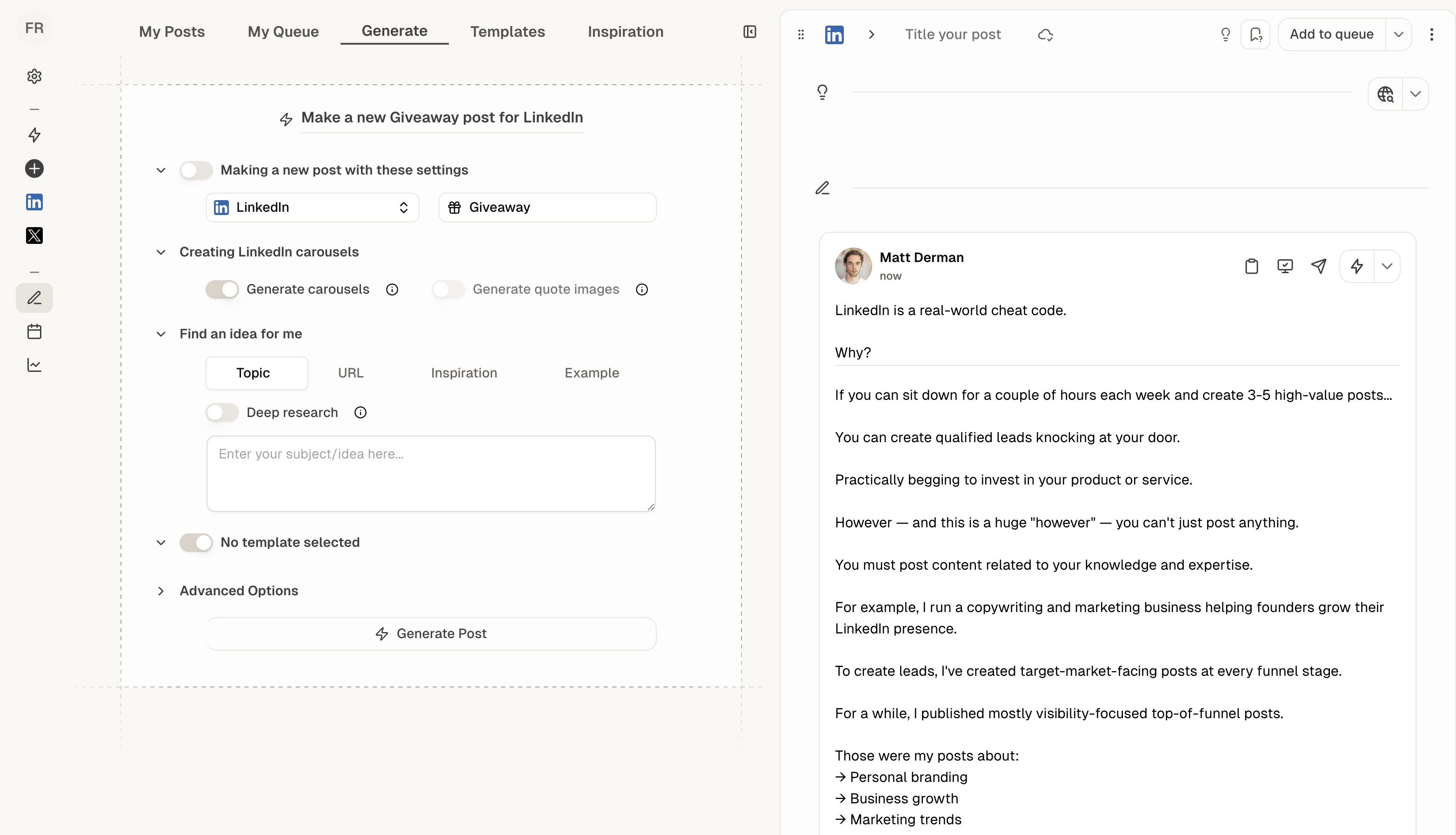Viewport: 1456px width, 835px height.
Task: Click the cloud sync icon beside the title
Action: (1045, 35)
